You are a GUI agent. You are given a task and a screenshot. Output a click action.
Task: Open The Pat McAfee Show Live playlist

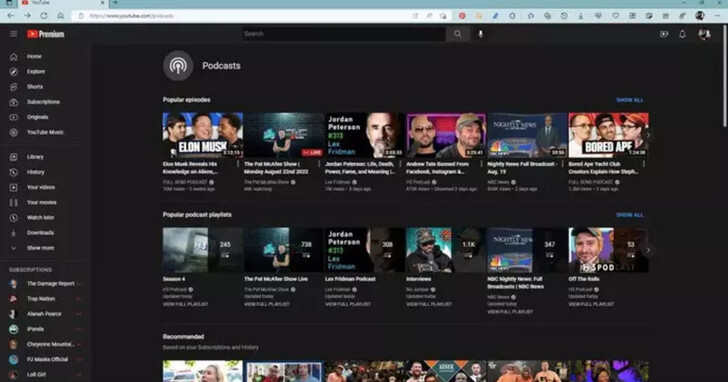[x=284, y=250]
